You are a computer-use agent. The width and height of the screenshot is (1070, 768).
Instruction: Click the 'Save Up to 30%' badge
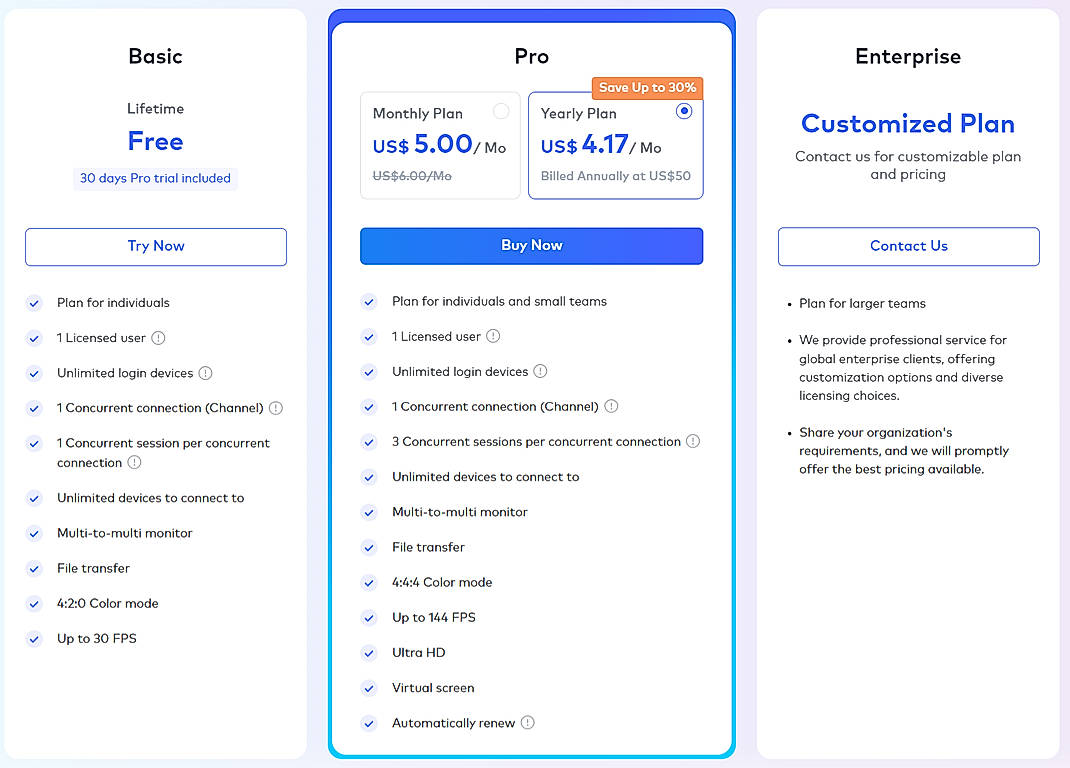click(647, 88)
